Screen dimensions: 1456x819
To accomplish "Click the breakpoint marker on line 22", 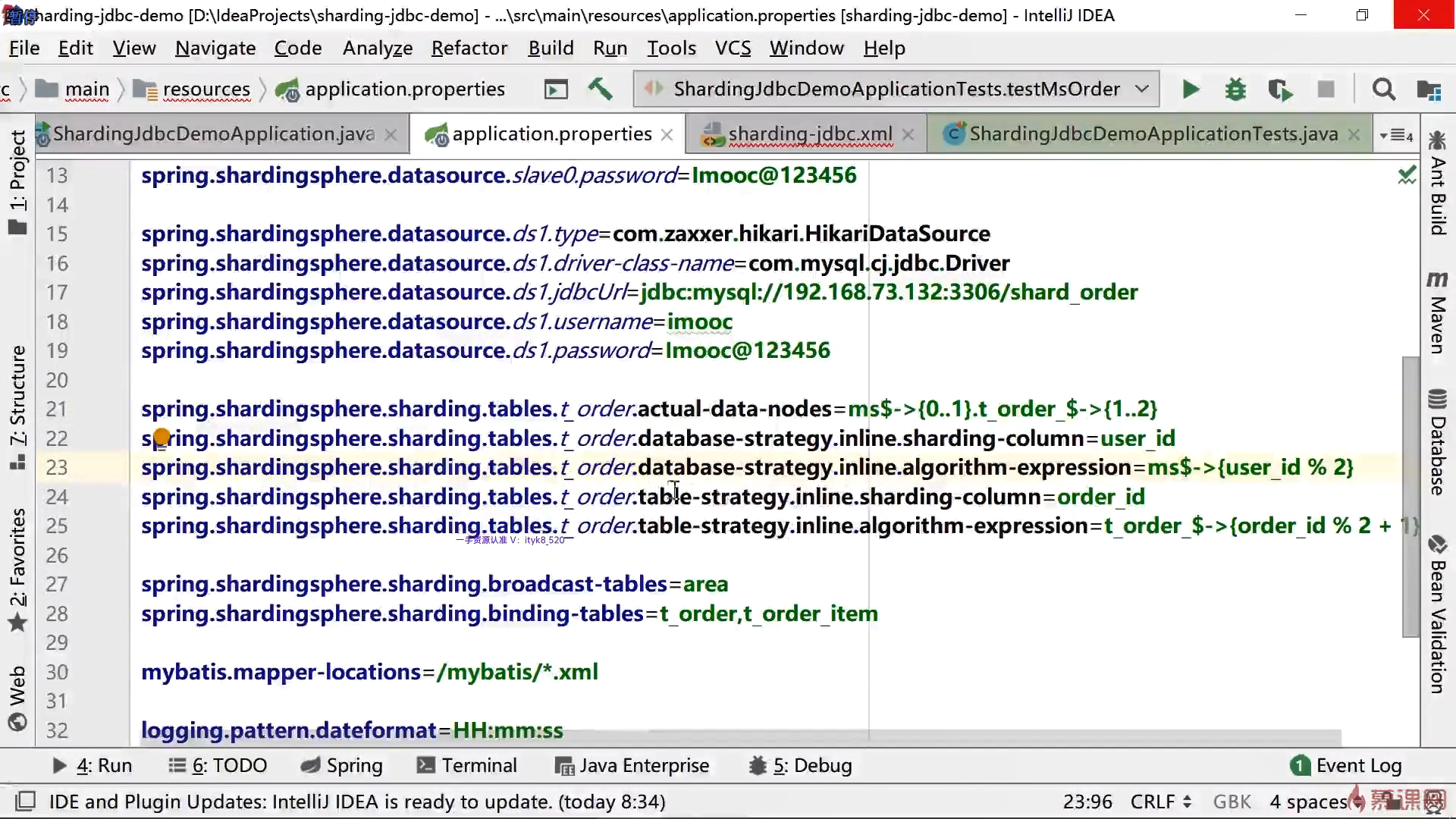I will pos(162,437).
